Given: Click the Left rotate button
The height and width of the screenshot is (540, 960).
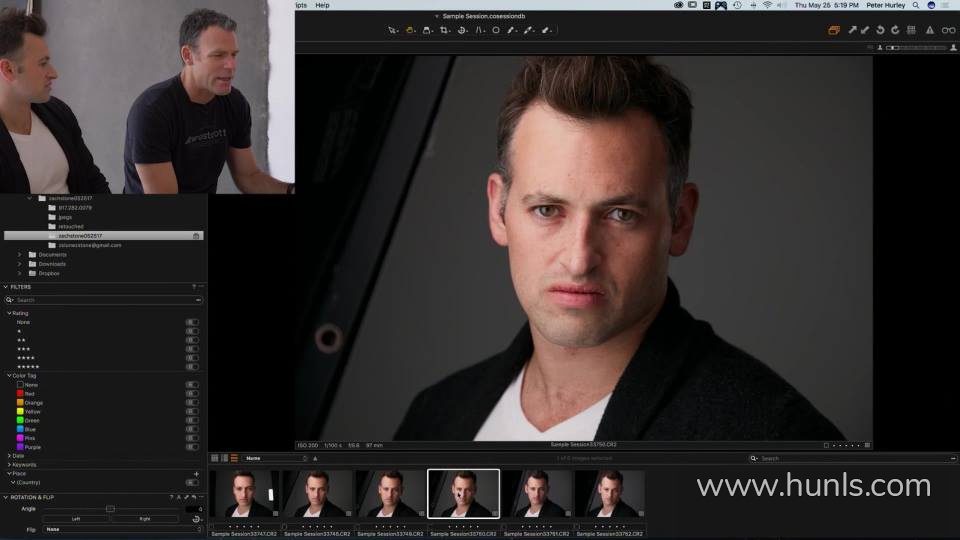Looking at the screenshot, I should tap(76, 519).
